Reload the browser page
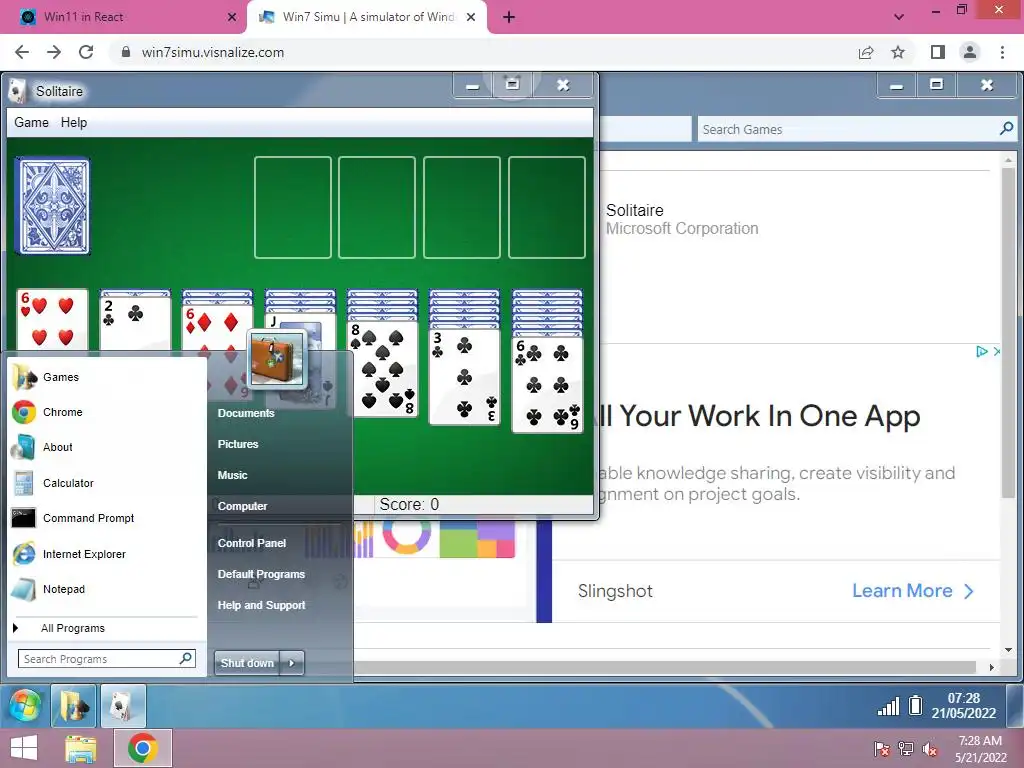Viewport: 1024px width, 768px height. tap(86, 52)
